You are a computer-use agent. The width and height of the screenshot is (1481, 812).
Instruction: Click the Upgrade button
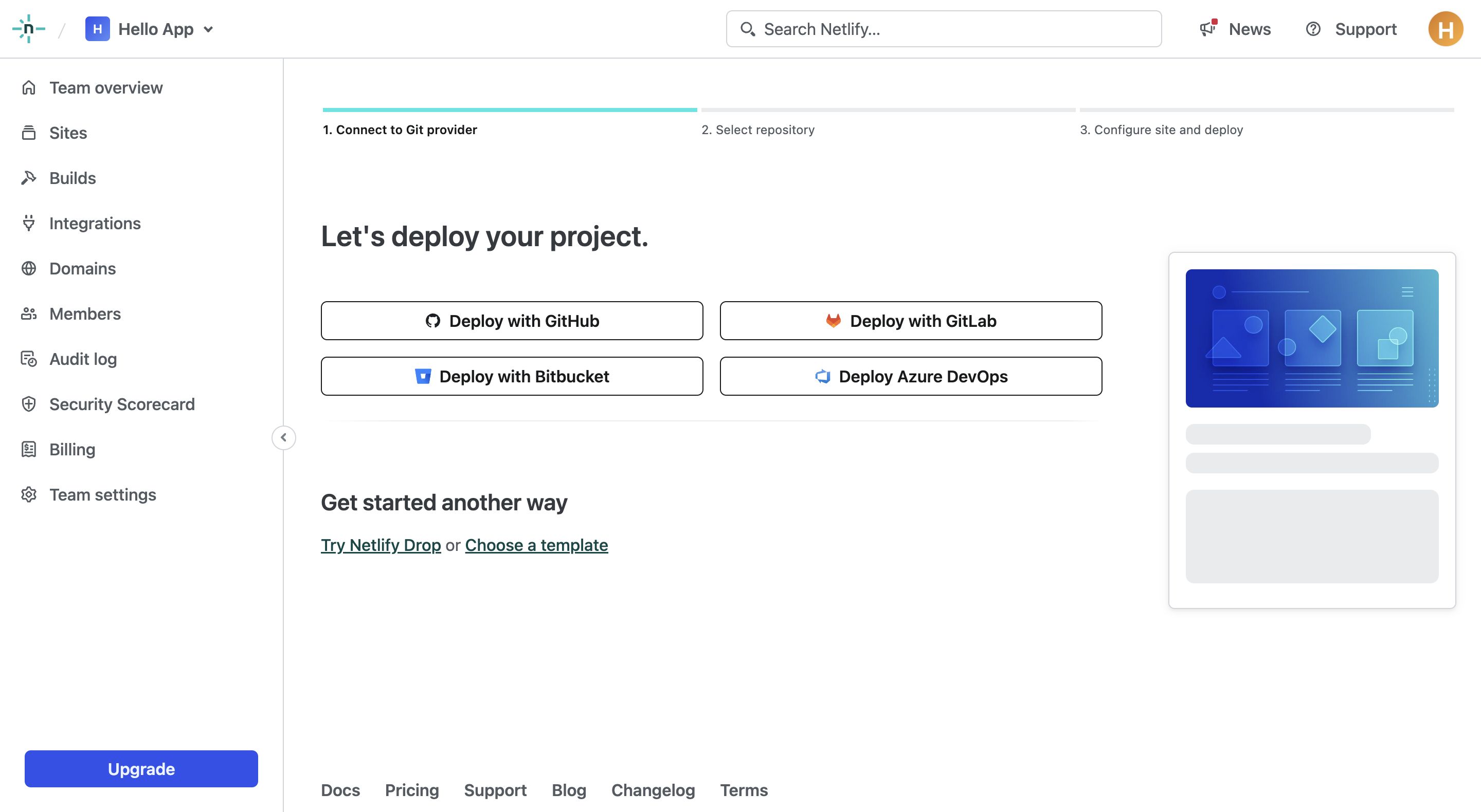[141, 768]
